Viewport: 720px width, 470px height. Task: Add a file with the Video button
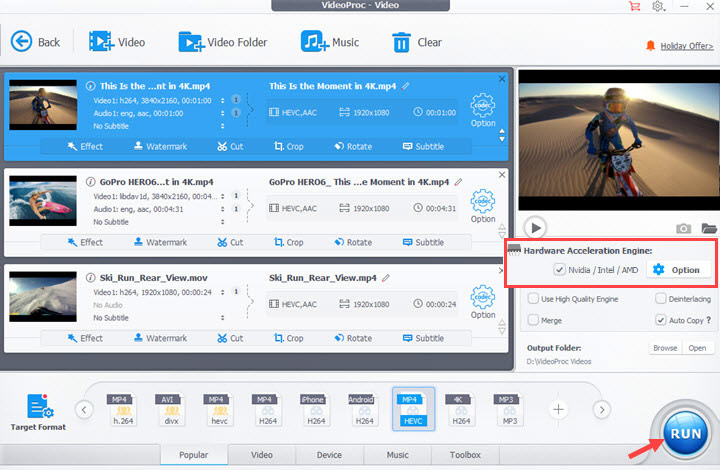117,42
